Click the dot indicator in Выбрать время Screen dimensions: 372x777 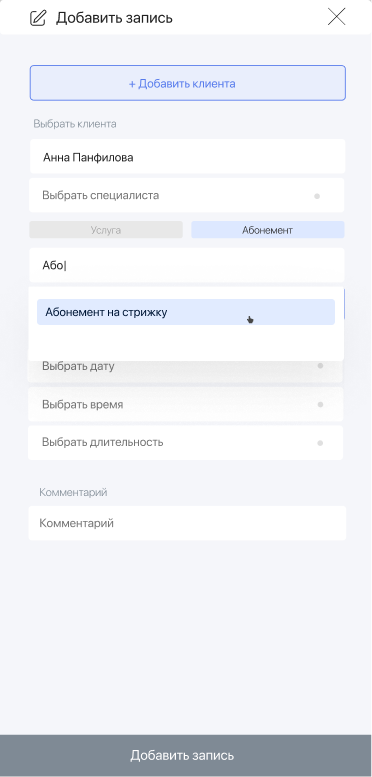click(320, 405)
